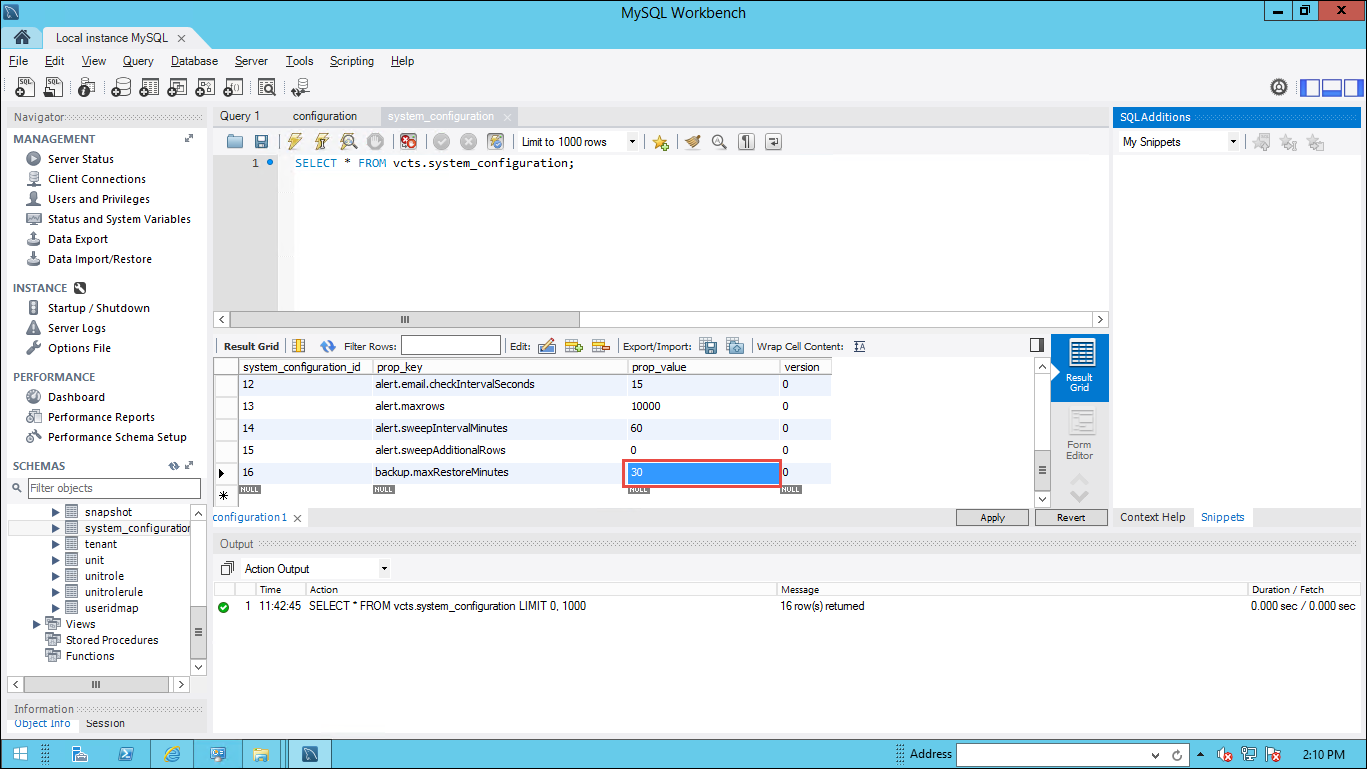Click the Apply button

point(992,517)
